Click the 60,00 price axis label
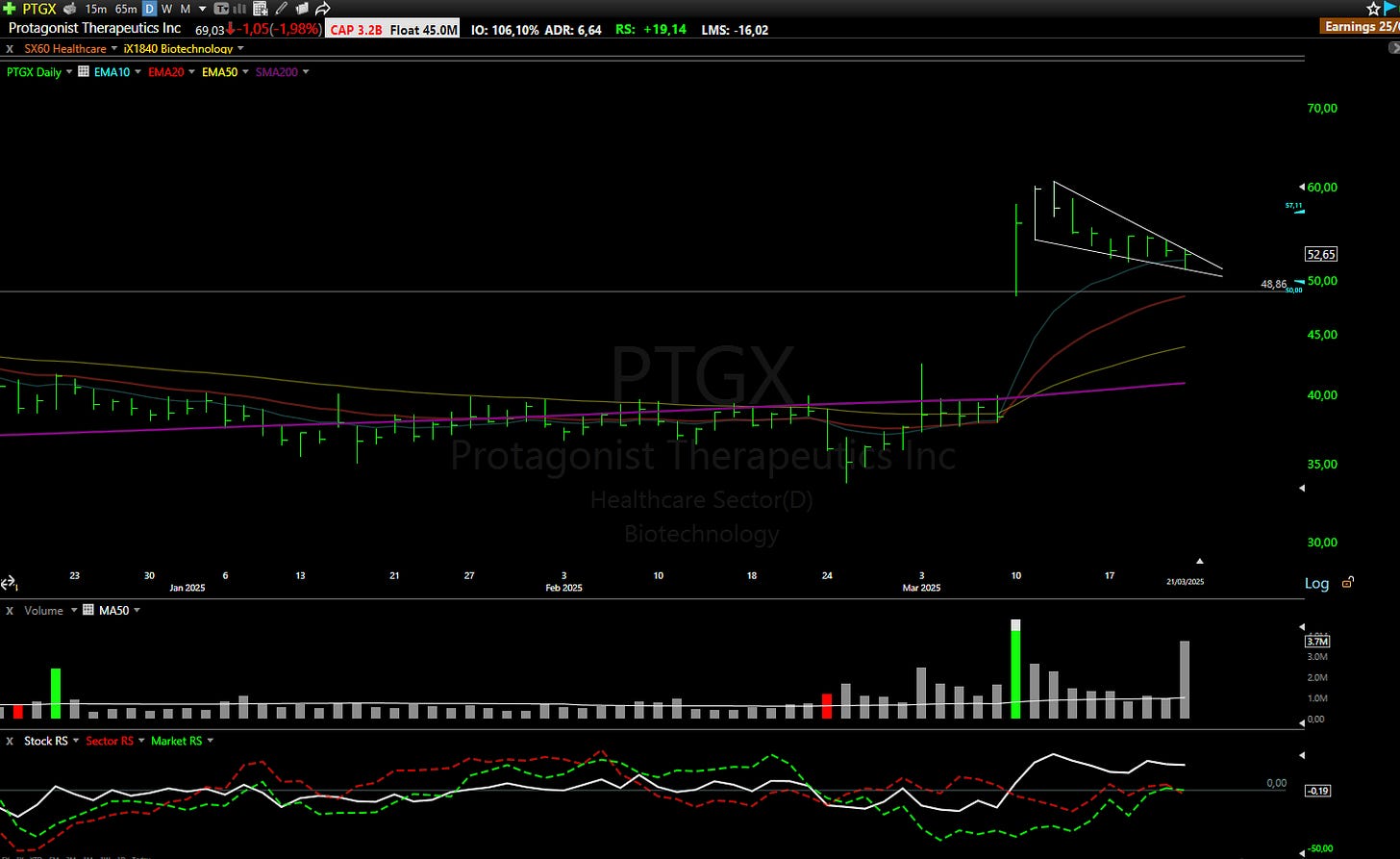Screen dimensions: 1400x859 [1323, 187]
